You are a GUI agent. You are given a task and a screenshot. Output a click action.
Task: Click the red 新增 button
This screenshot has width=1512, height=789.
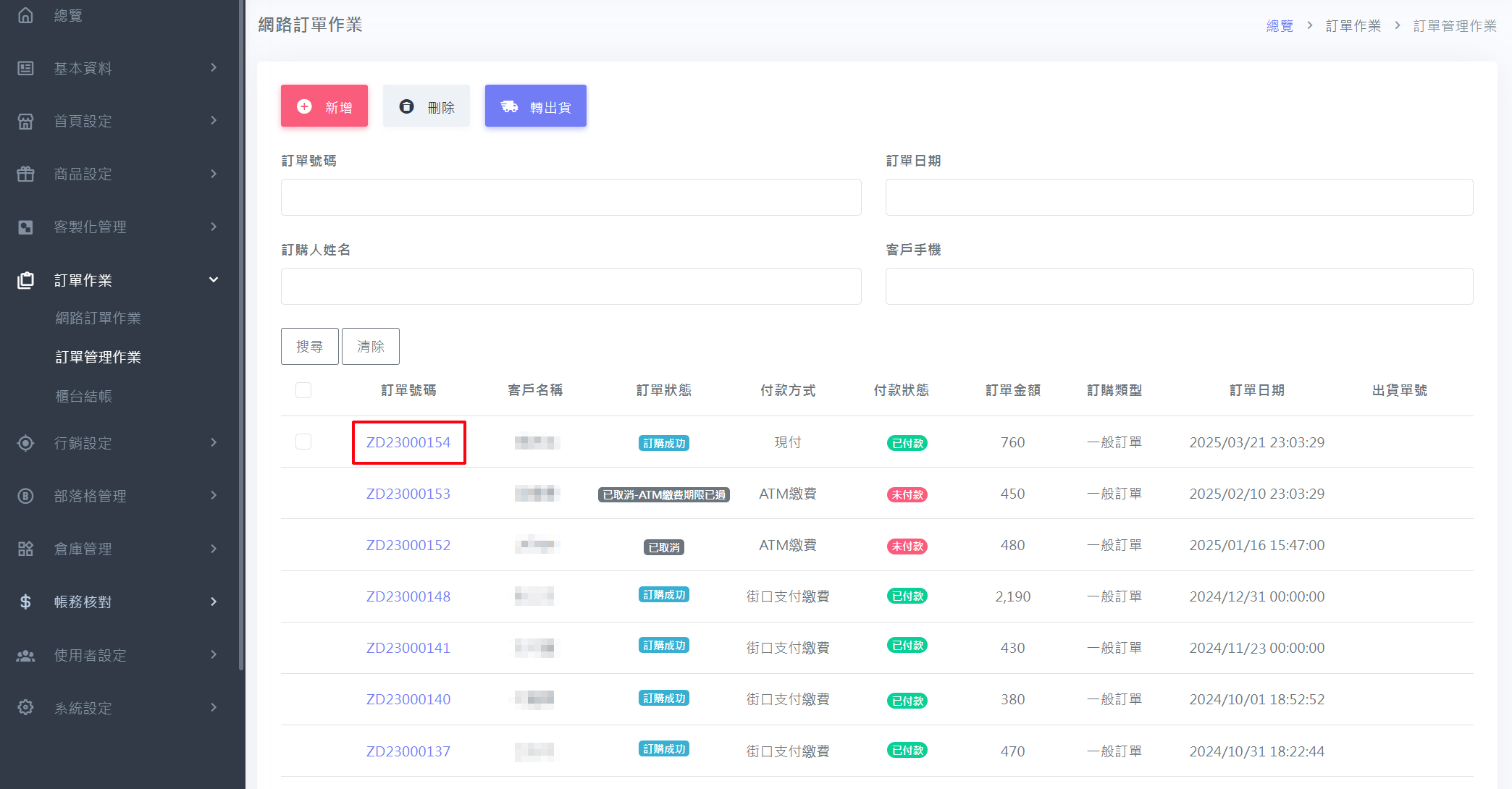[x=324, y=106]
